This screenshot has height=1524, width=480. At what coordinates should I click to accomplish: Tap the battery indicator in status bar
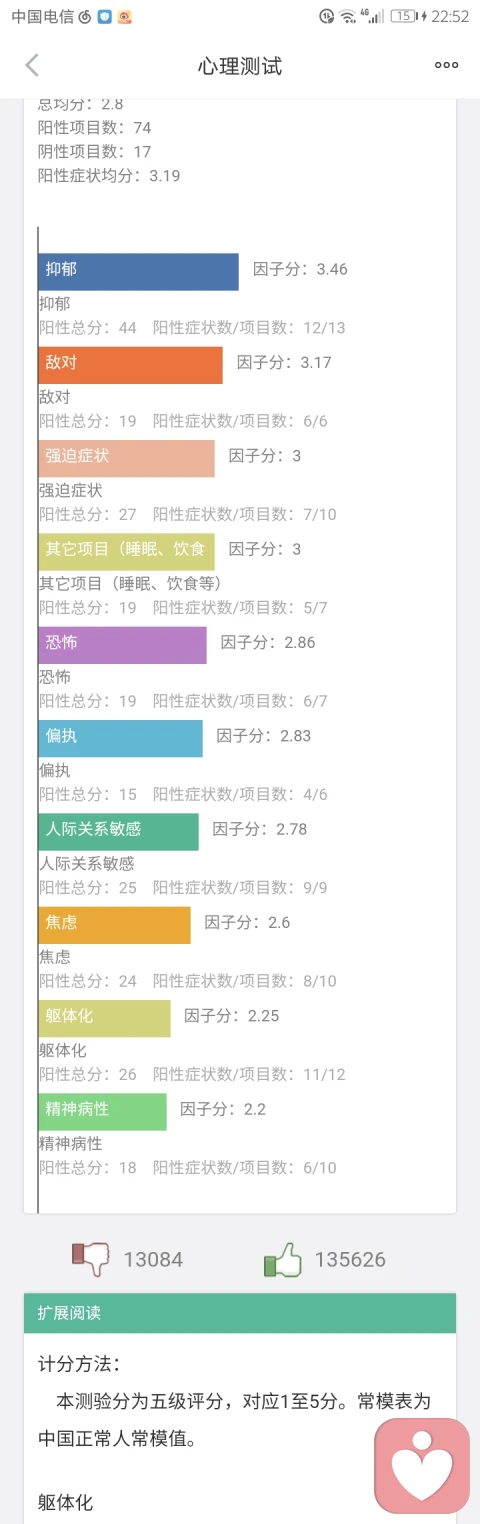[403, 16]
